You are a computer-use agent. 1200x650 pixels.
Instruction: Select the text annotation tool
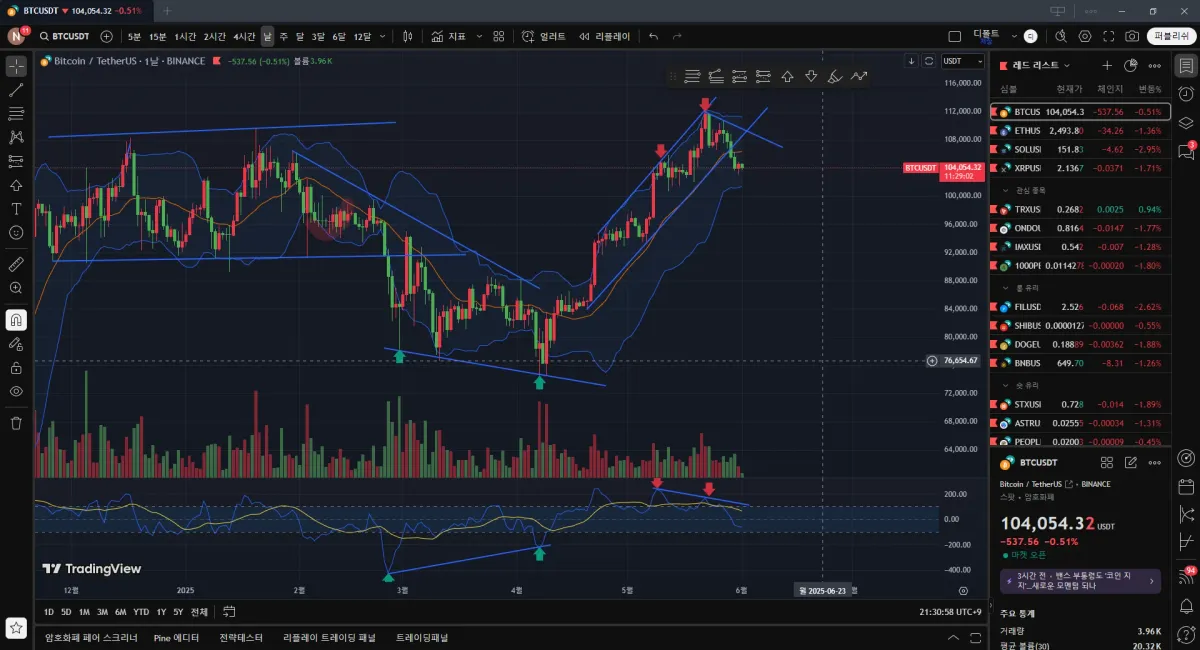pyautogui.click(x=16, y=209)
